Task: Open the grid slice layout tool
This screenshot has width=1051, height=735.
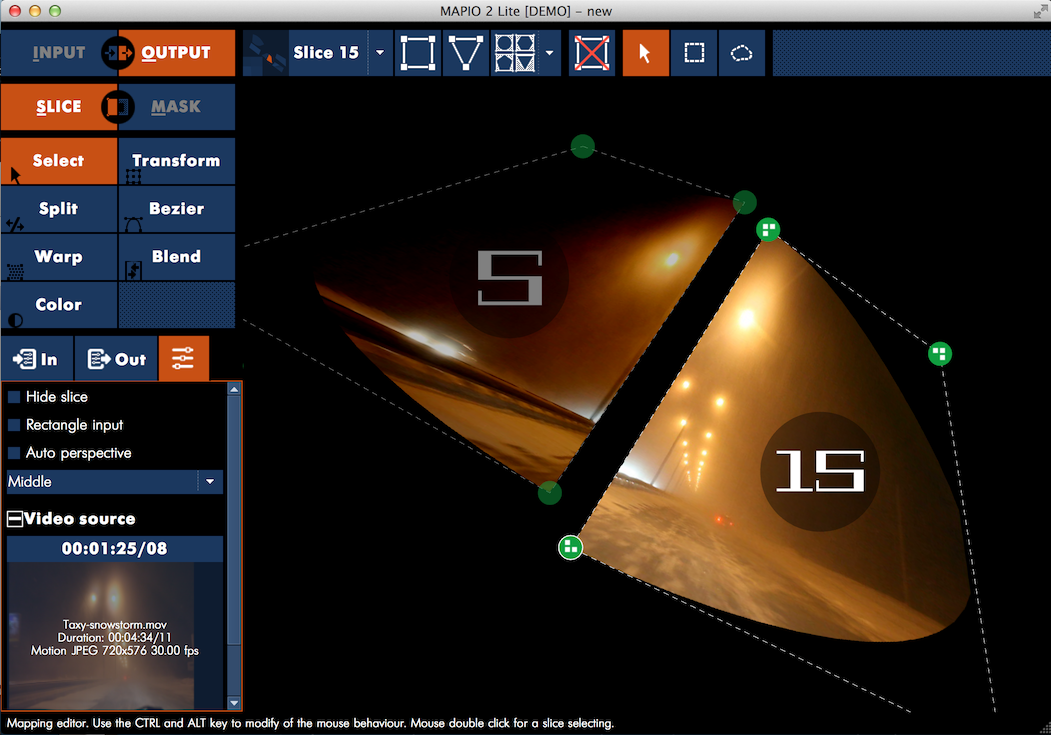Action: pyautogui.click(x=517, y=52)
